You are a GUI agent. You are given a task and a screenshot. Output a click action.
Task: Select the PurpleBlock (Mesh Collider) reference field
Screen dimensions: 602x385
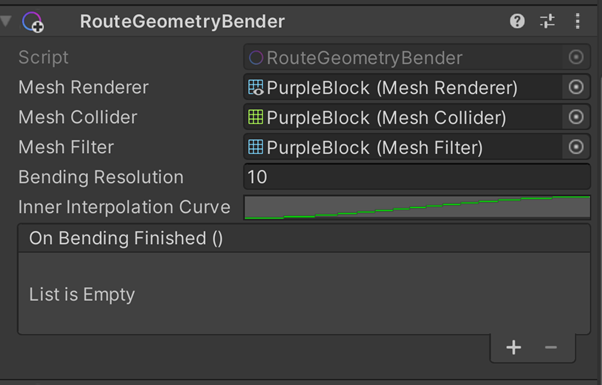(x=403, y=117)
